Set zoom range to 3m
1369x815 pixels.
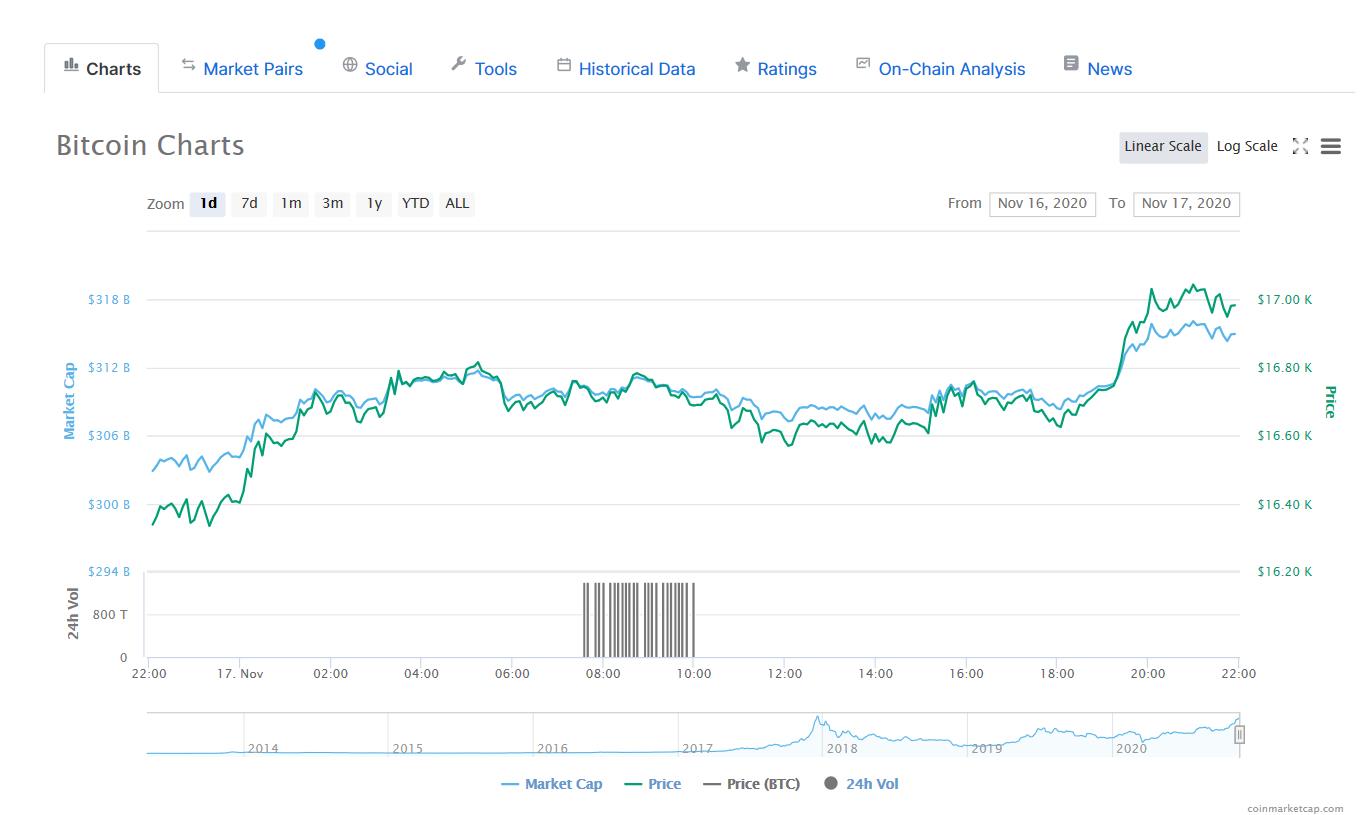[332, 203]
